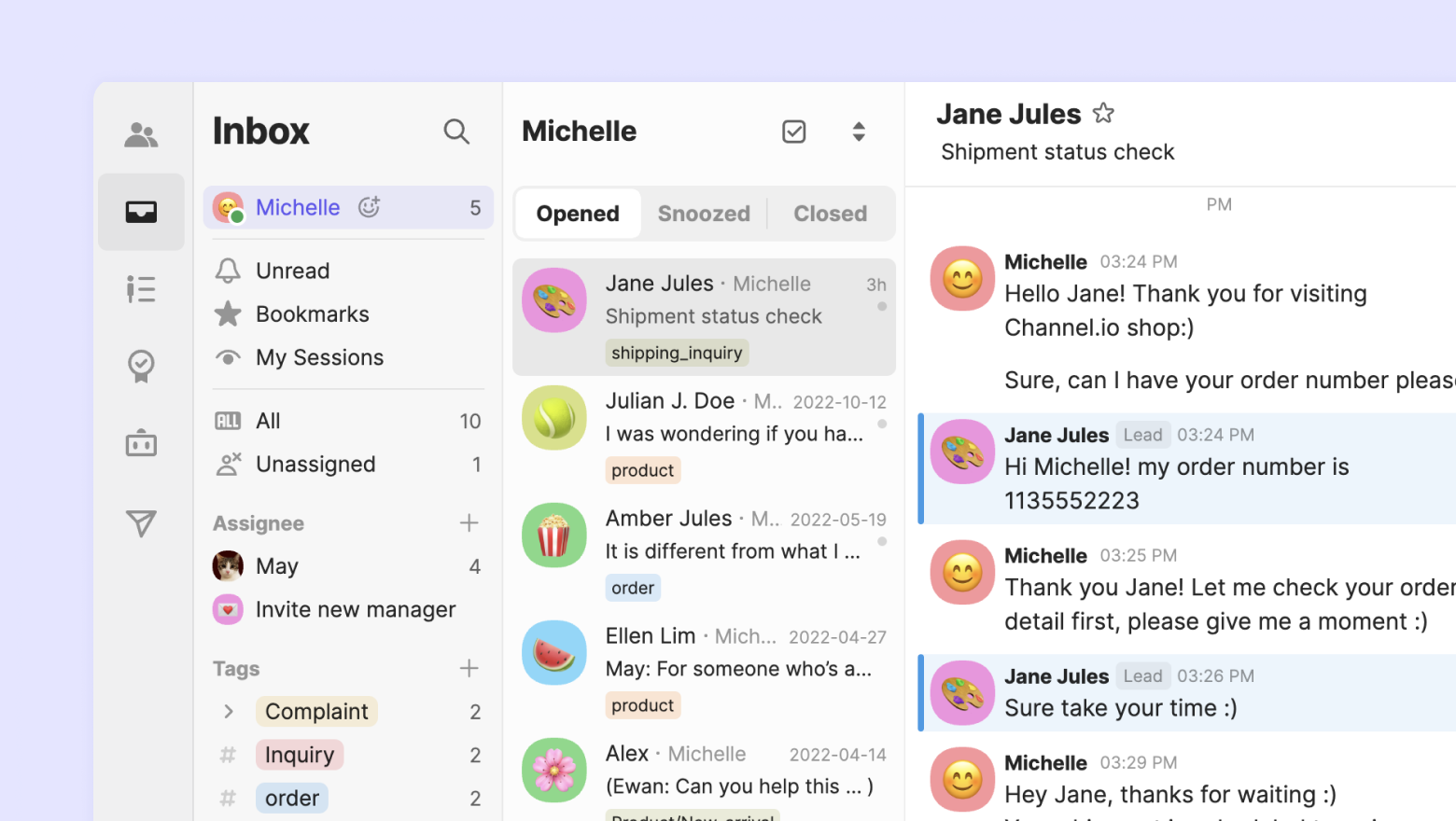Viewport: 1456px width, 821px height.
Task: Open the Contacts people icon in sidebar
Action: pos(141,135)
